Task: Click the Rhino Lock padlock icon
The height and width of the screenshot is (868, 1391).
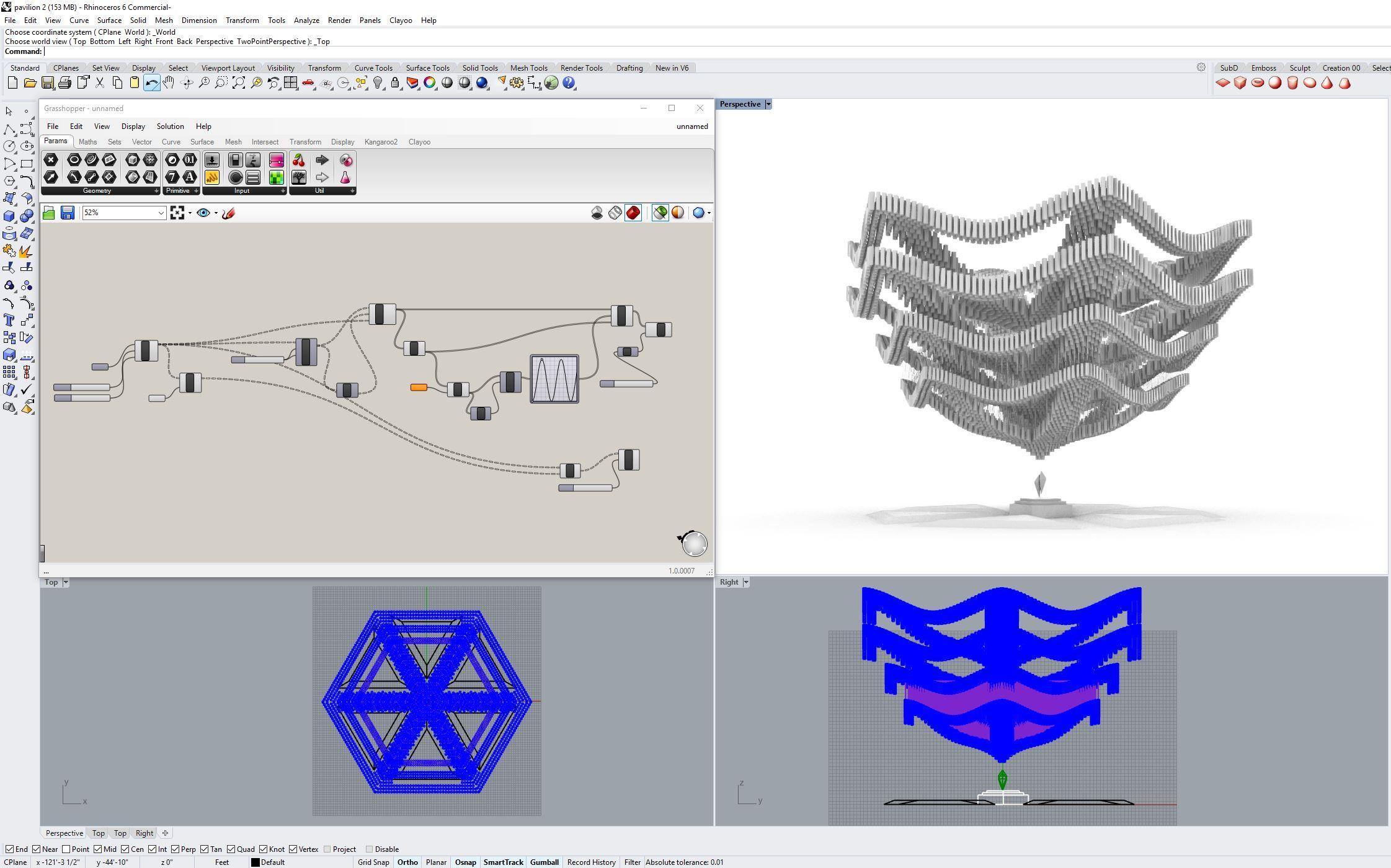Action: click(395, 83)
